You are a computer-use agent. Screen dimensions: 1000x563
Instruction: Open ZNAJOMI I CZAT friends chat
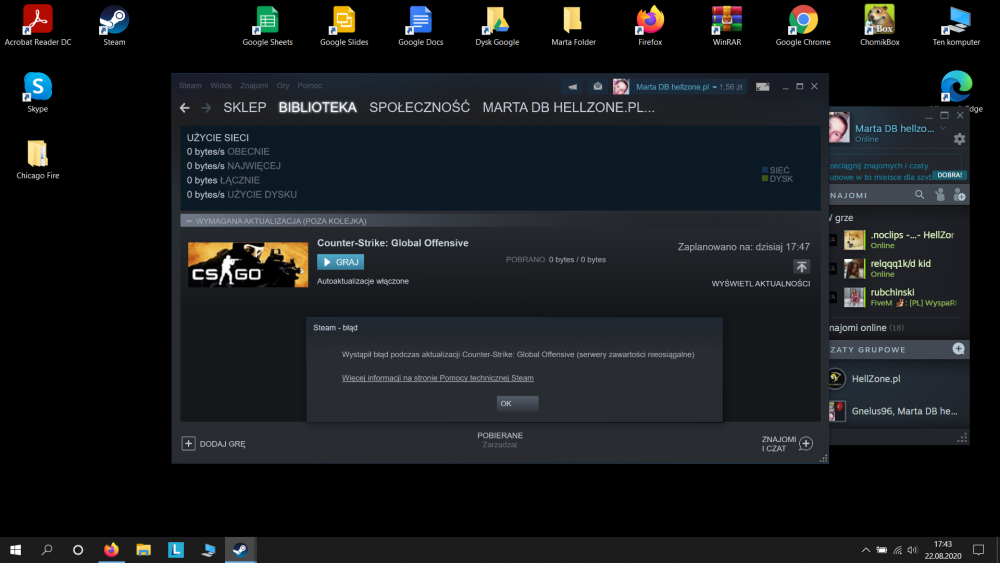[x=787, y=444]
